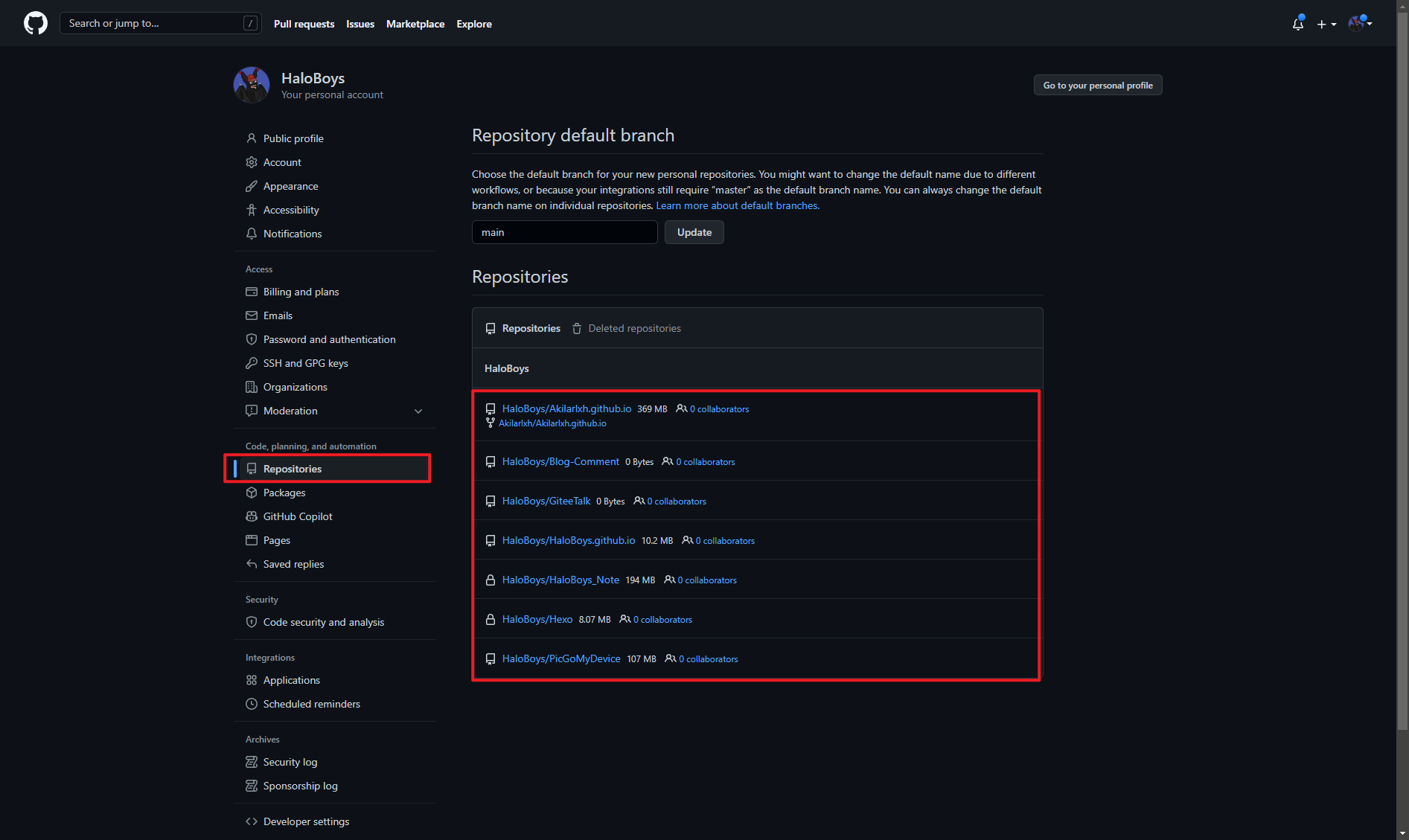Focus the default branch name field
Image resolution: width=1409 pixels, height=840 pixels.
coord(565,232)
